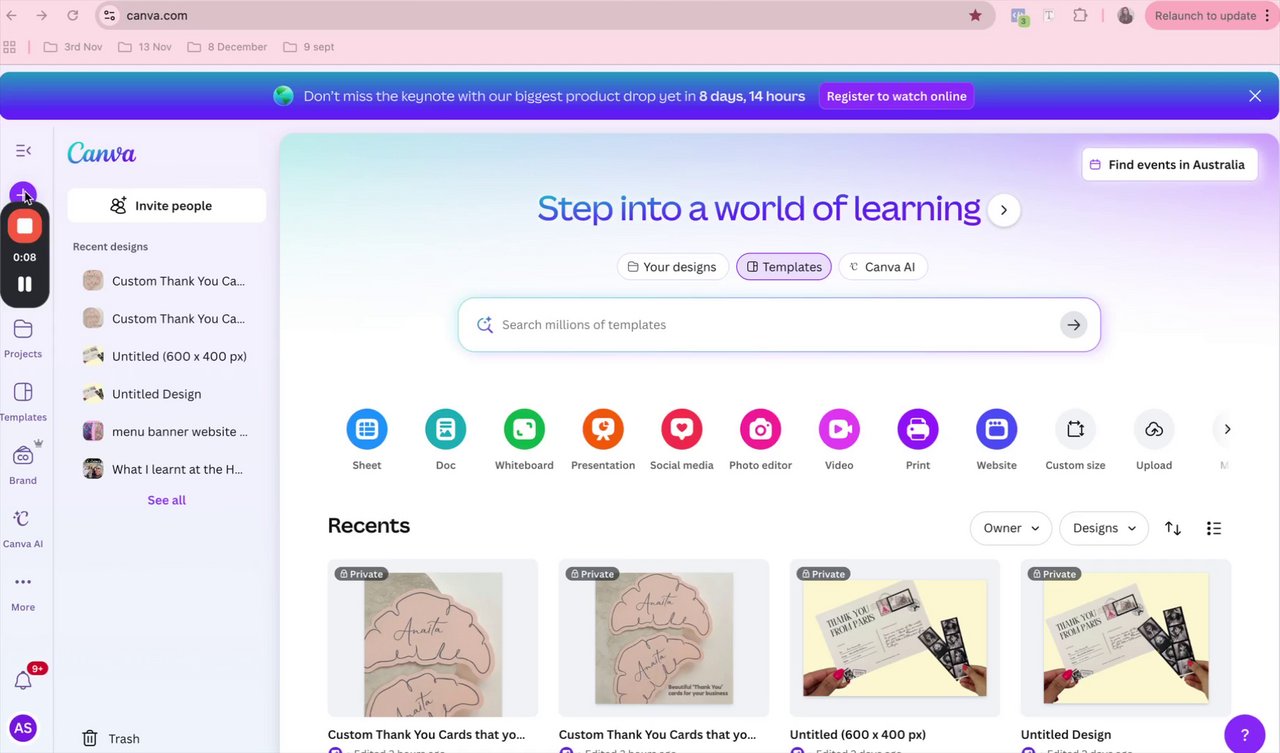Select the Your designs tab
The height and width of the screenshot is (753, 1280).
[x=672, y=267]
